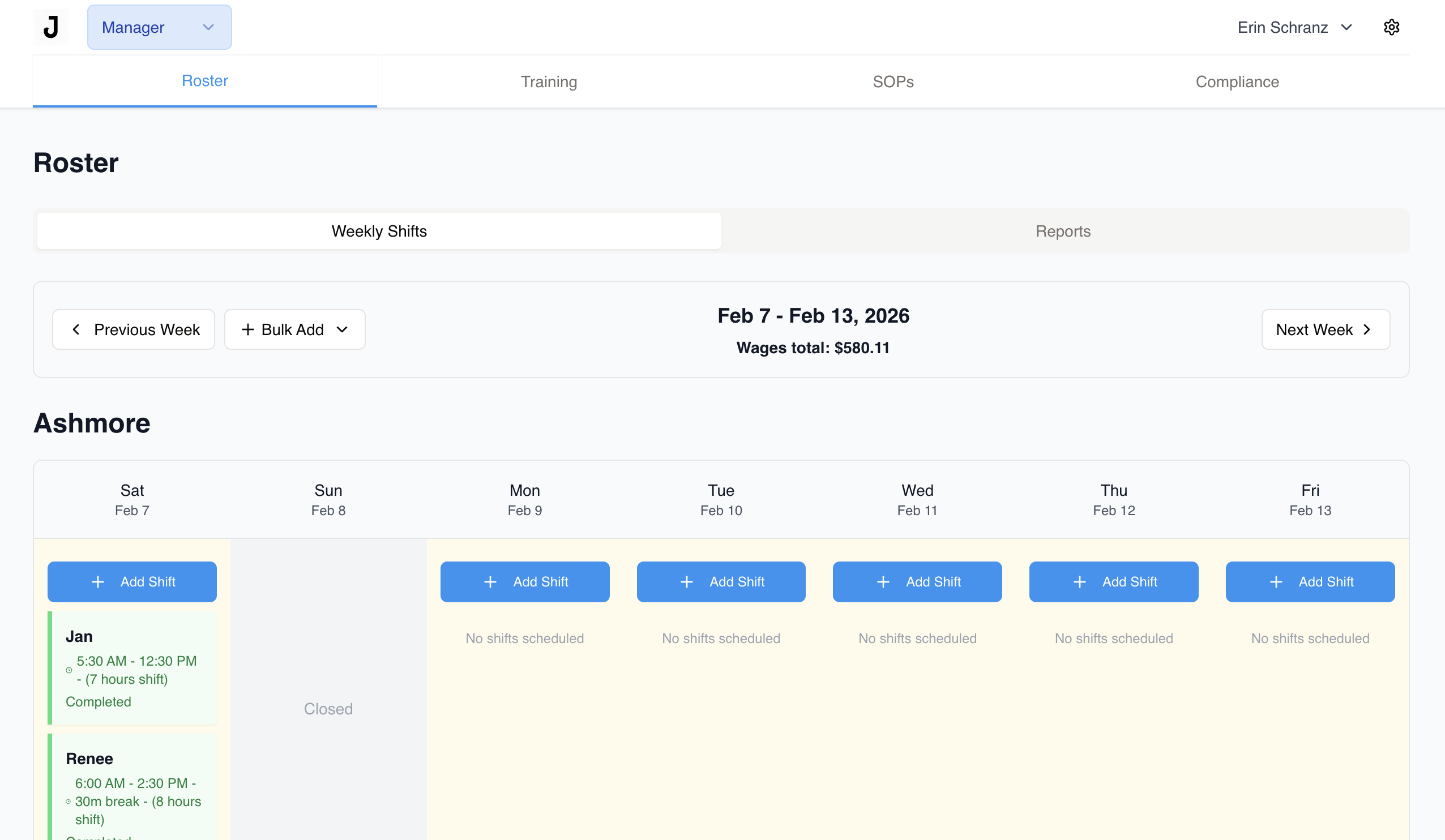This screenshot has width=1445, height=840.
Task: Add a shift on Wednesday Feb 11
Action: pos(917,581)
